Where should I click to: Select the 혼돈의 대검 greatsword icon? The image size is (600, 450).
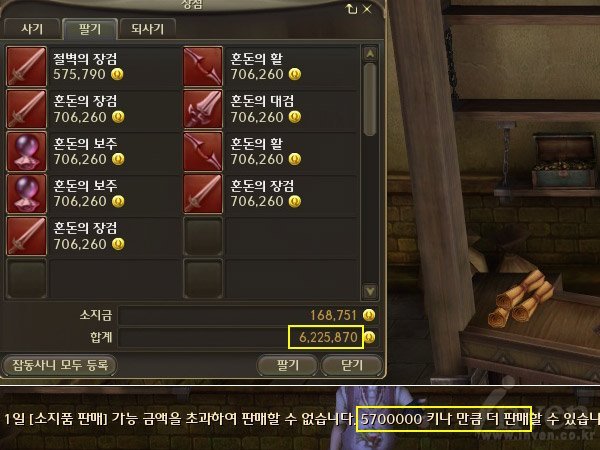[203, 109]
